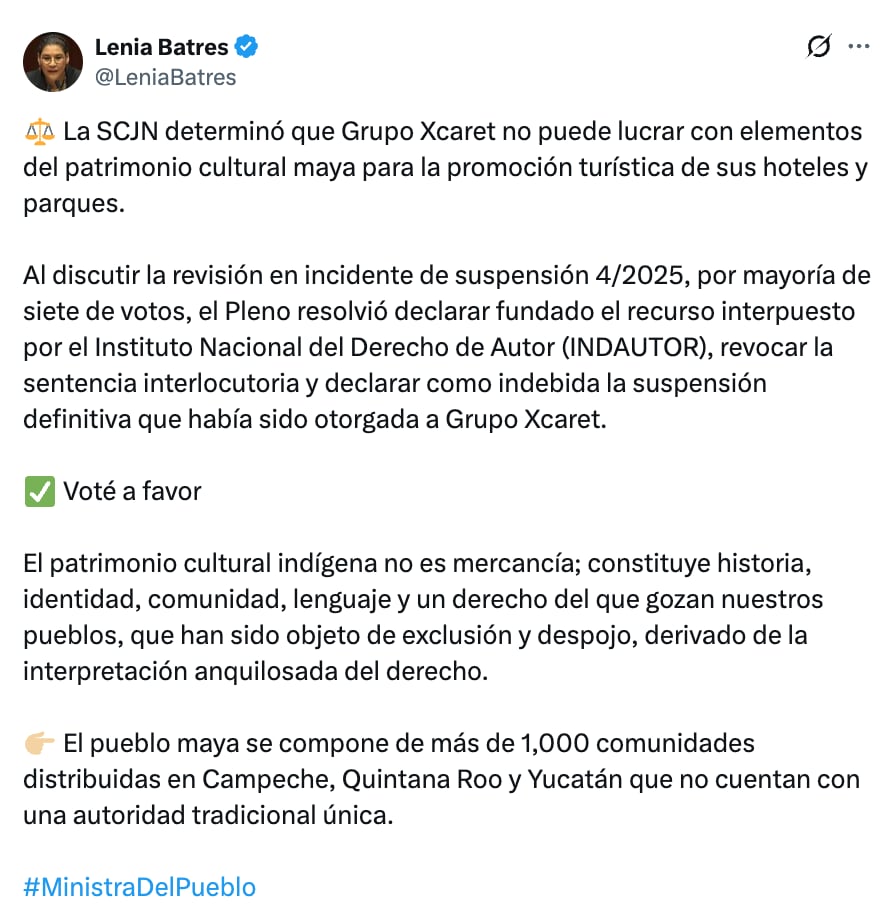This screenshot has width=896, height=906.
Task: Expand the post actions via the three dots
Action: [x=857, y=46]
